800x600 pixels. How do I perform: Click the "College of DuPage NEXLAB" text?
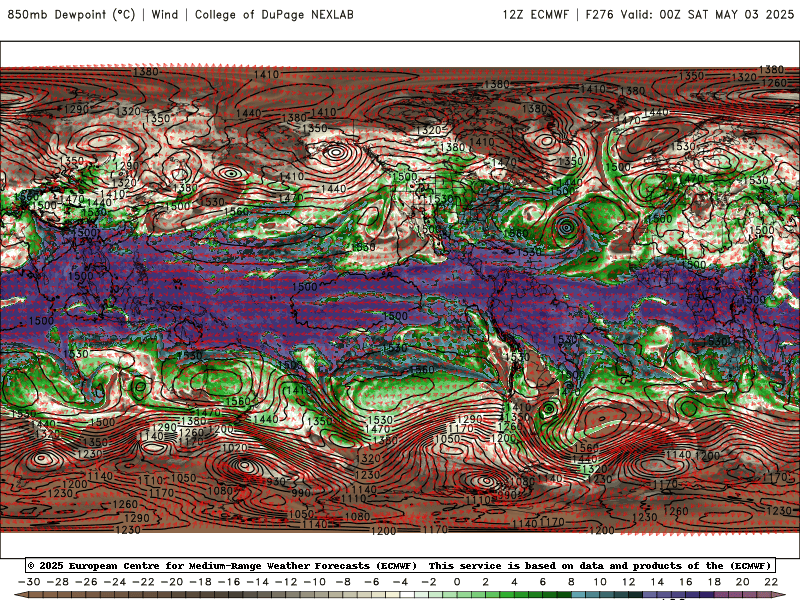point(274,15)
